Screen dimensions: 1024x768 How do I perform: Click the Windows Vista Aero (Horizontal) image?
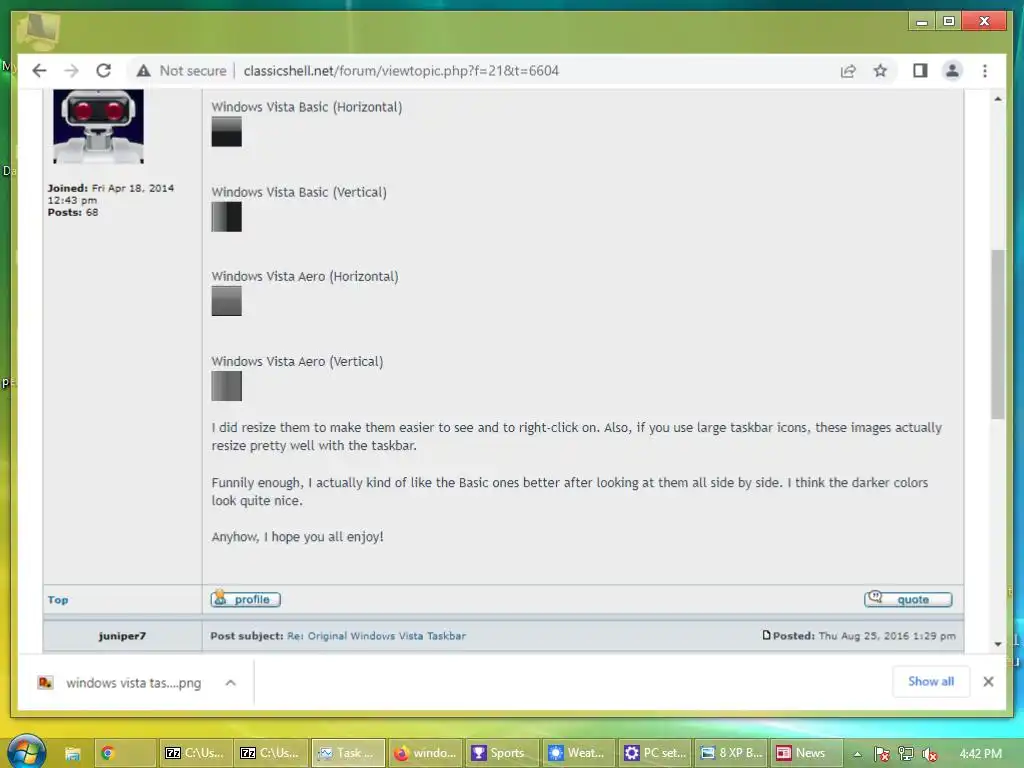click(x=227, y=301)
